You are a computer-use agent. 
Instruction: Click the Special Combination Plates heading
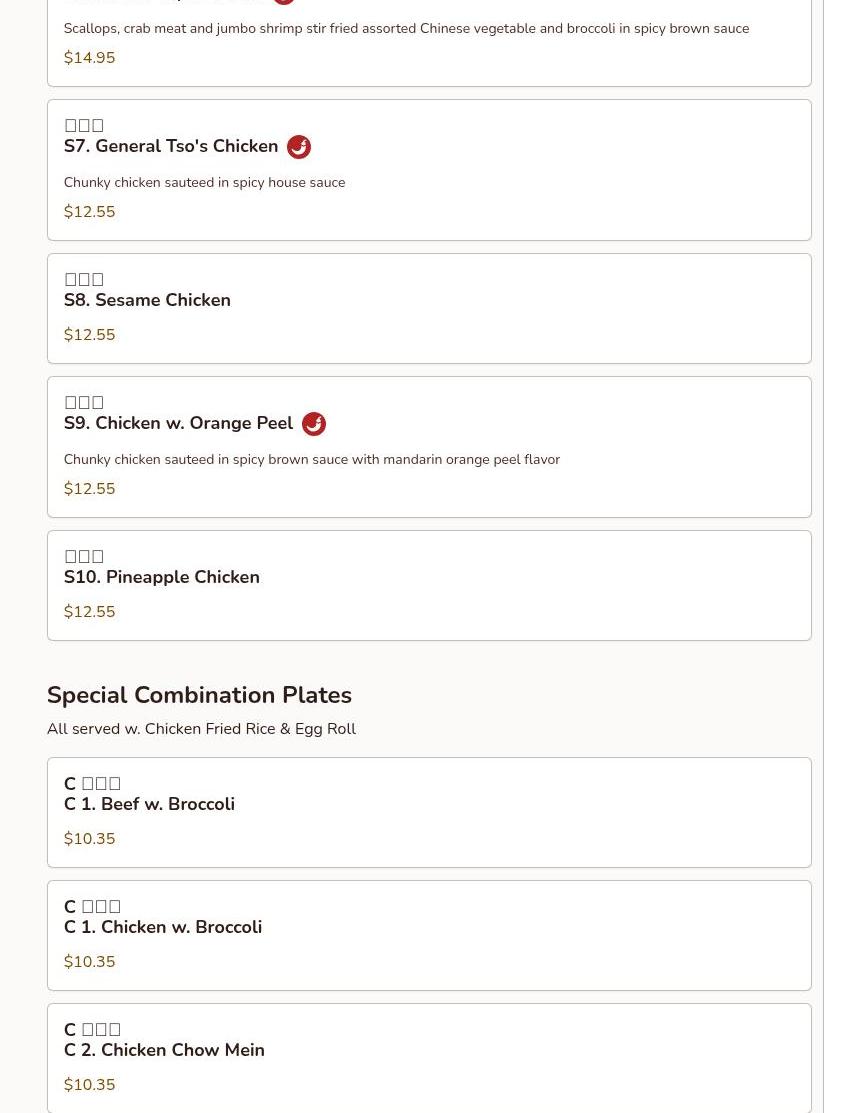tap(199, 695)
